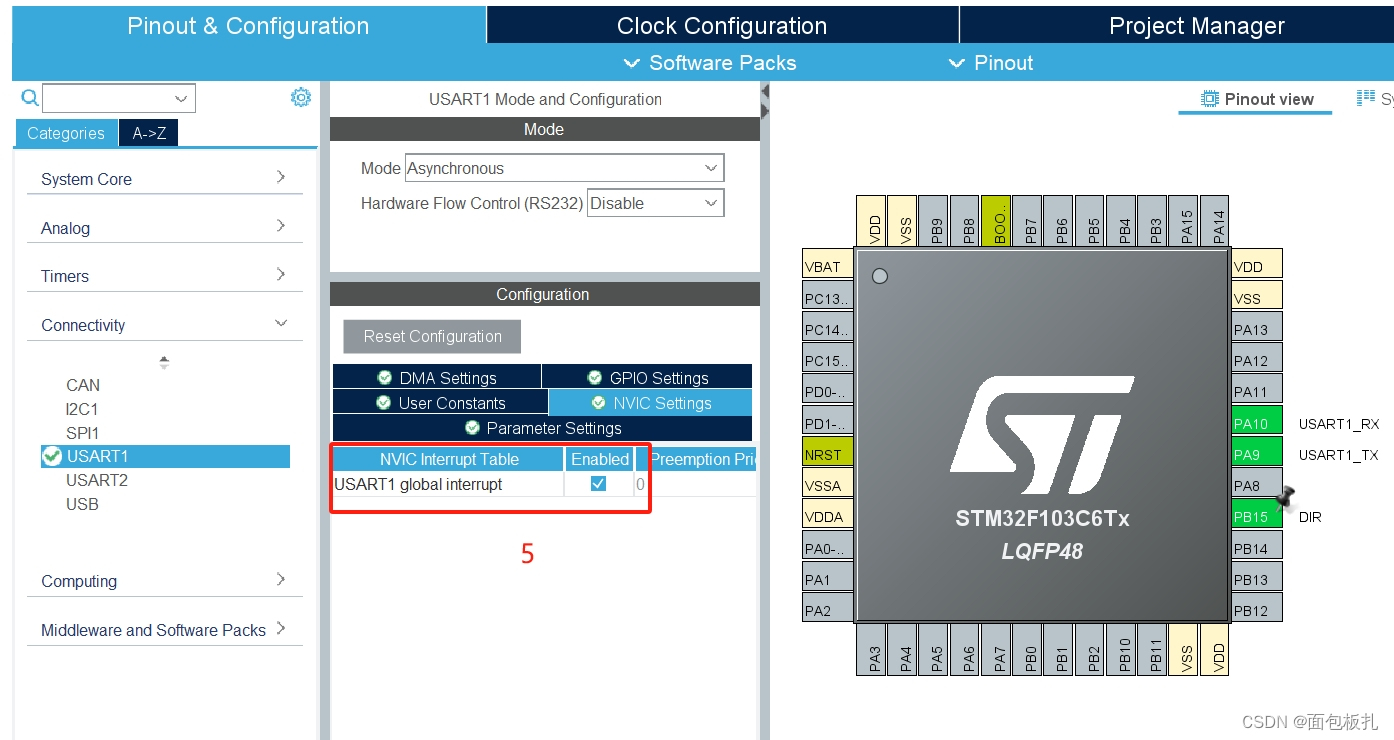Open the Mode Asynchronous dropdown

(x=564, y=168)
